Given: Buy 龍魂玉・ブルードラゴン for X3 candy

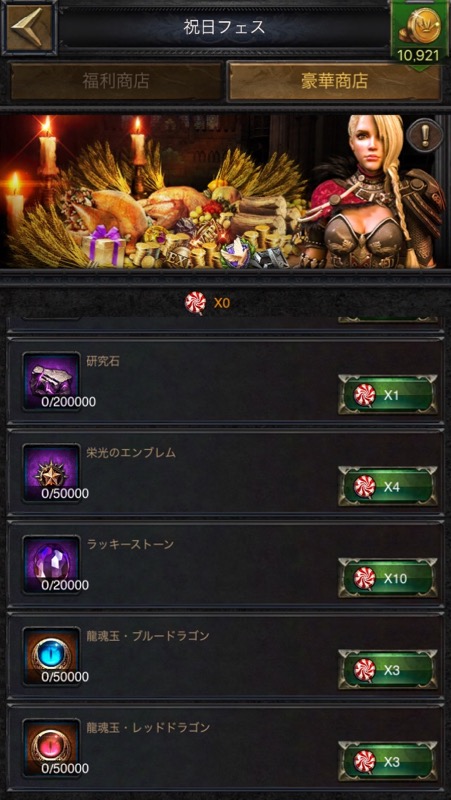Looking at the screenshot, I should pos(388,670).
